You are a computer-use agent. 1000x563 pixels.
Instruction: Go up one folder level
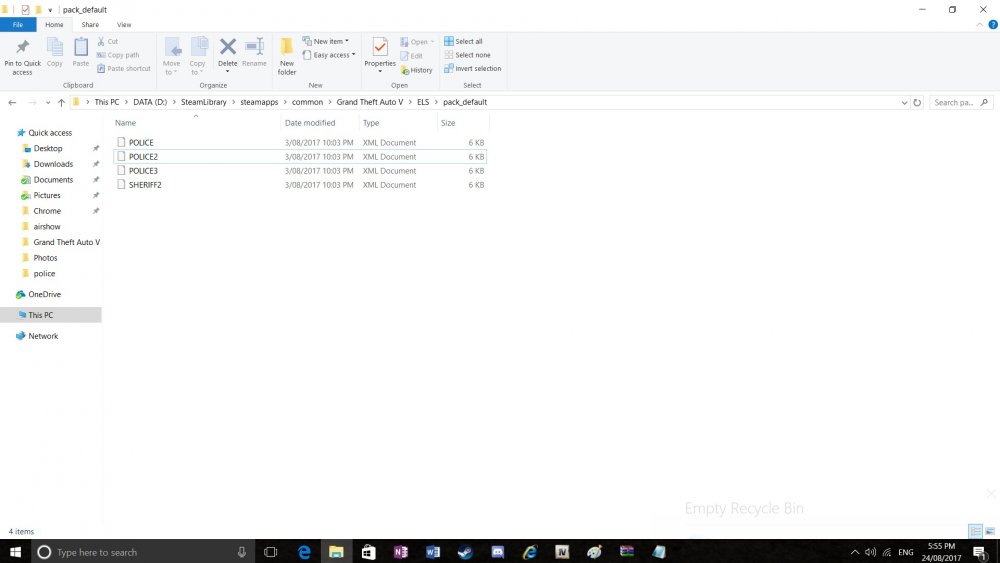point(61,102)
